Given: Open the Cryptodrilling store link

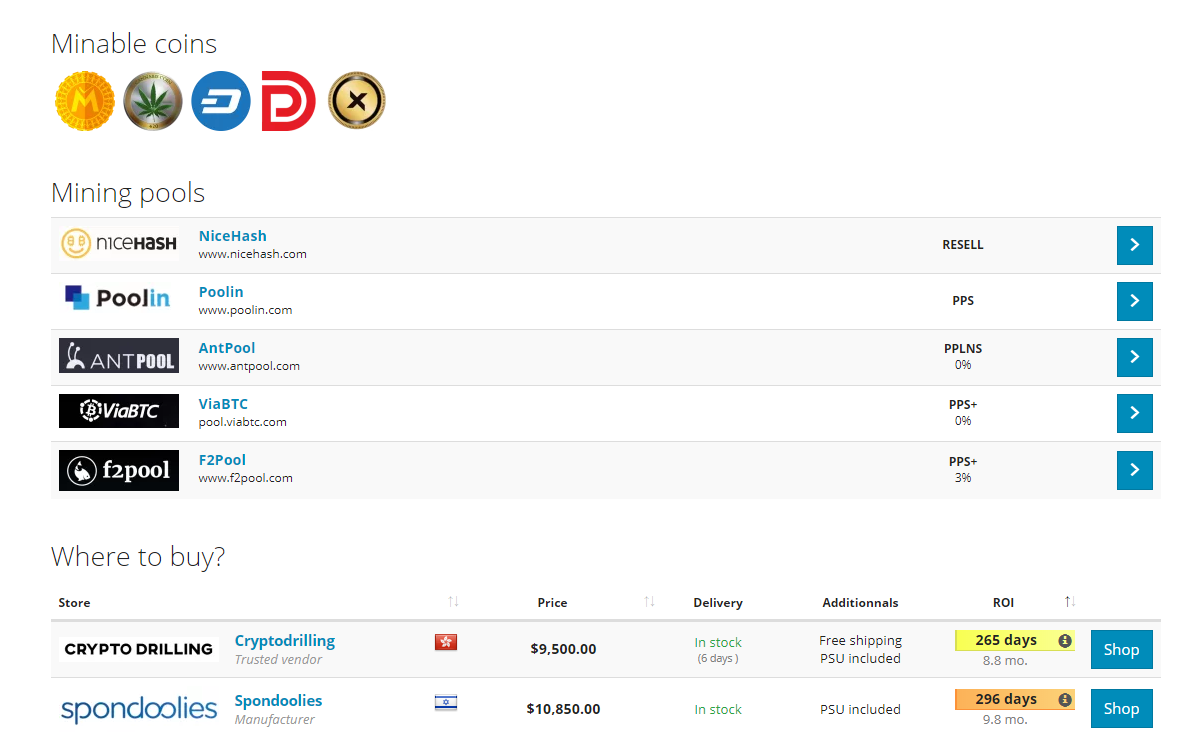Looking at the screenshot, I should [285, 641].
